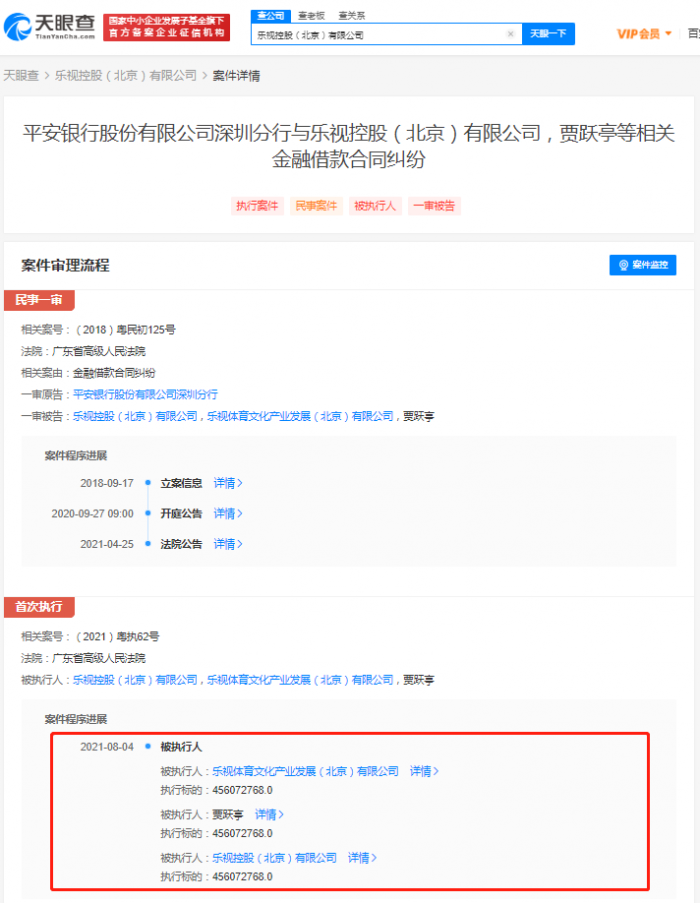
Task: Click case number （2021）粤执62号
Action: [116, 637]
